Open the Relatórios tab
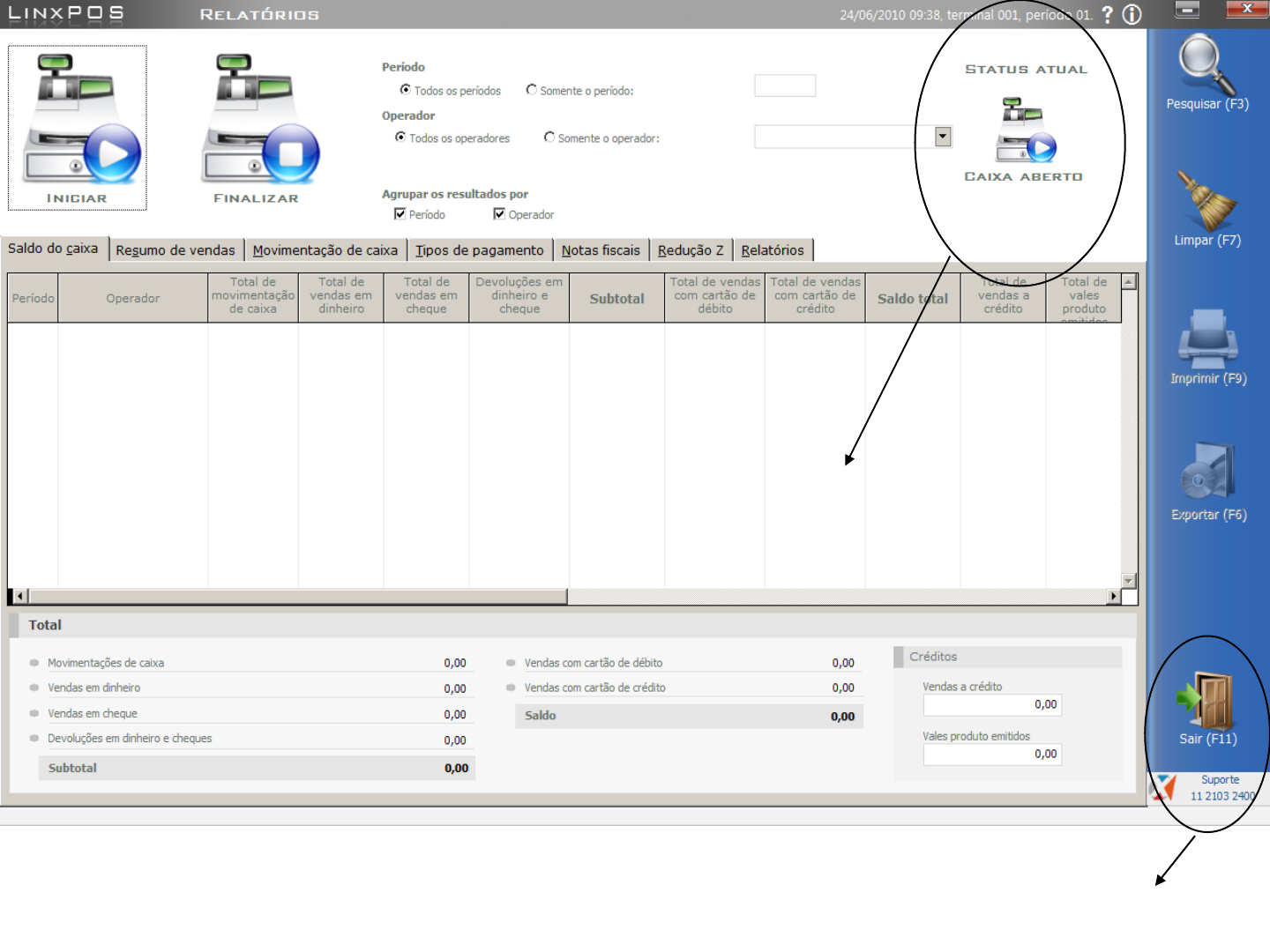Screen dimensions: 1270x952 tap(773, 250)
